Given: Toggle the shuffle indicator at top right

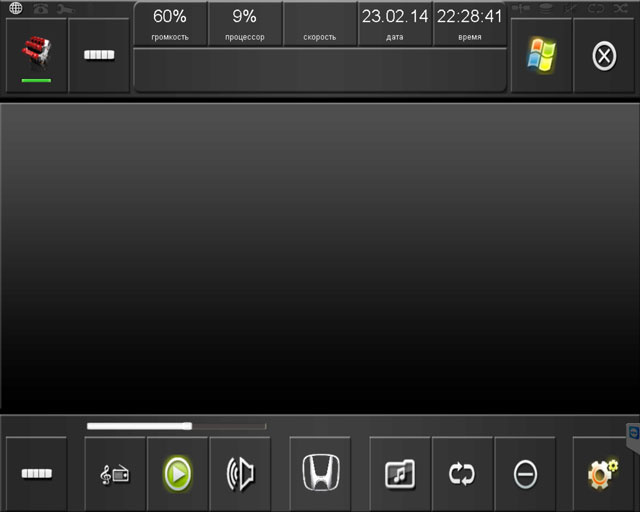Looking at the screenshot, I should pyautogui.click(x=620, y=8).
